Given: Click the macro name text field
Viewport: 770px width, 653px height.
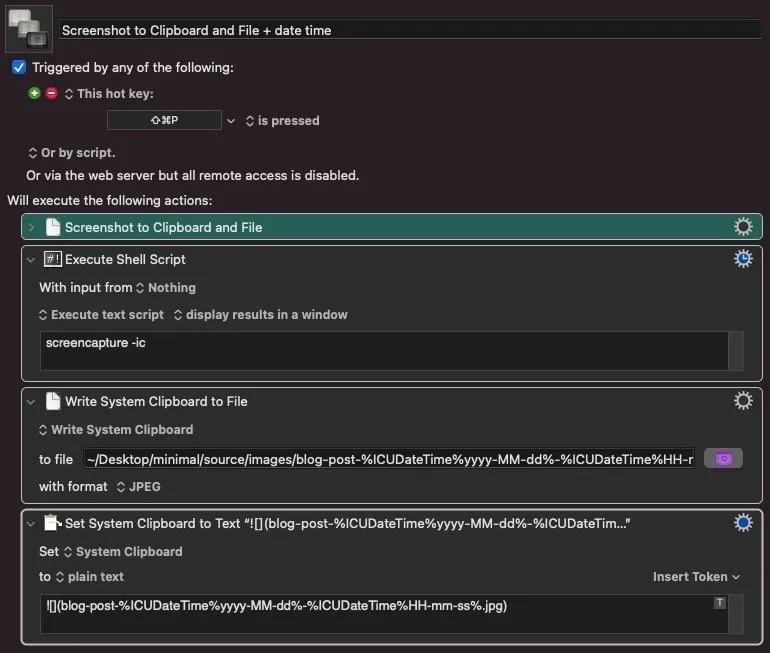Looking at the screenshot, I should (410, 30).
